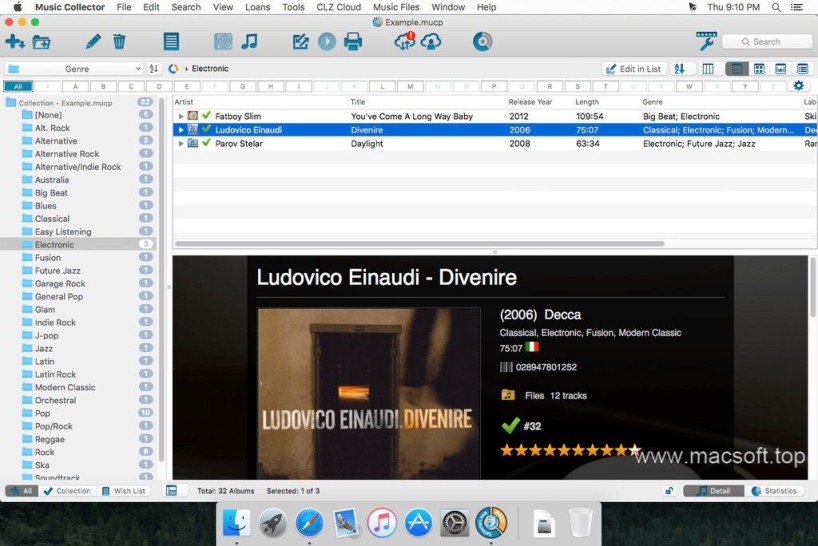The image size is (818, 546).
Task: Click the Edit in List button
Action: tap(634, 69)
